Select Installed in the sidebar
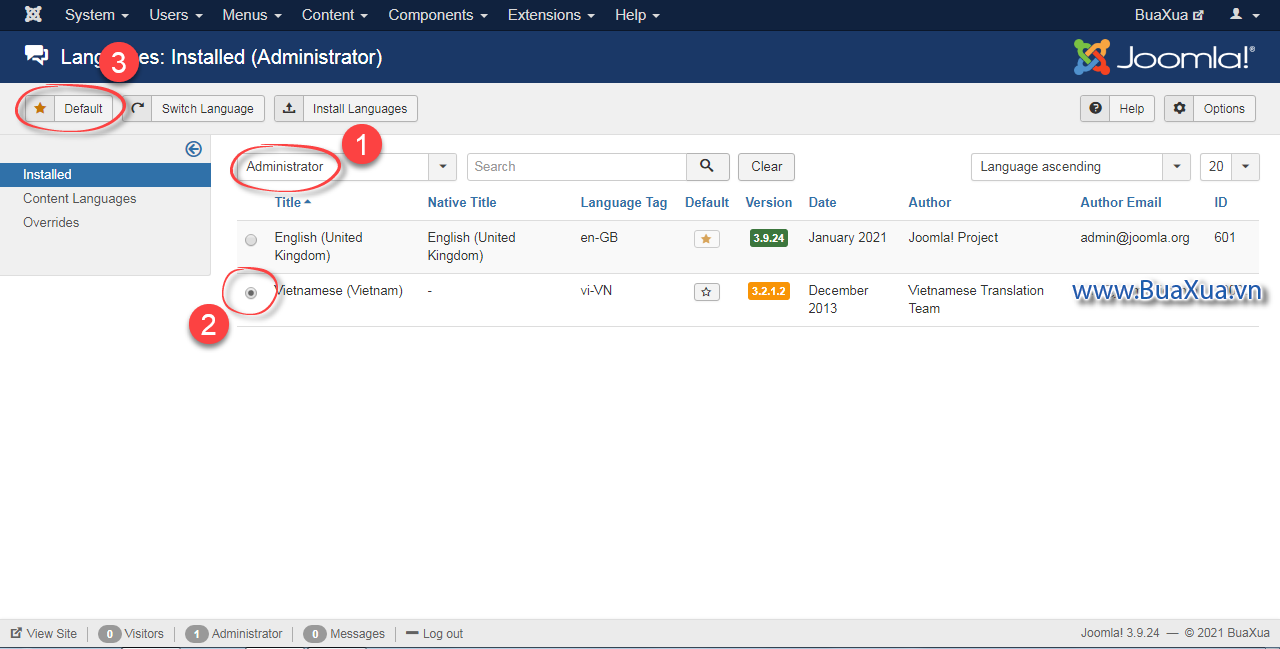This screenshot has height=649, width=1280. point(105,175)
